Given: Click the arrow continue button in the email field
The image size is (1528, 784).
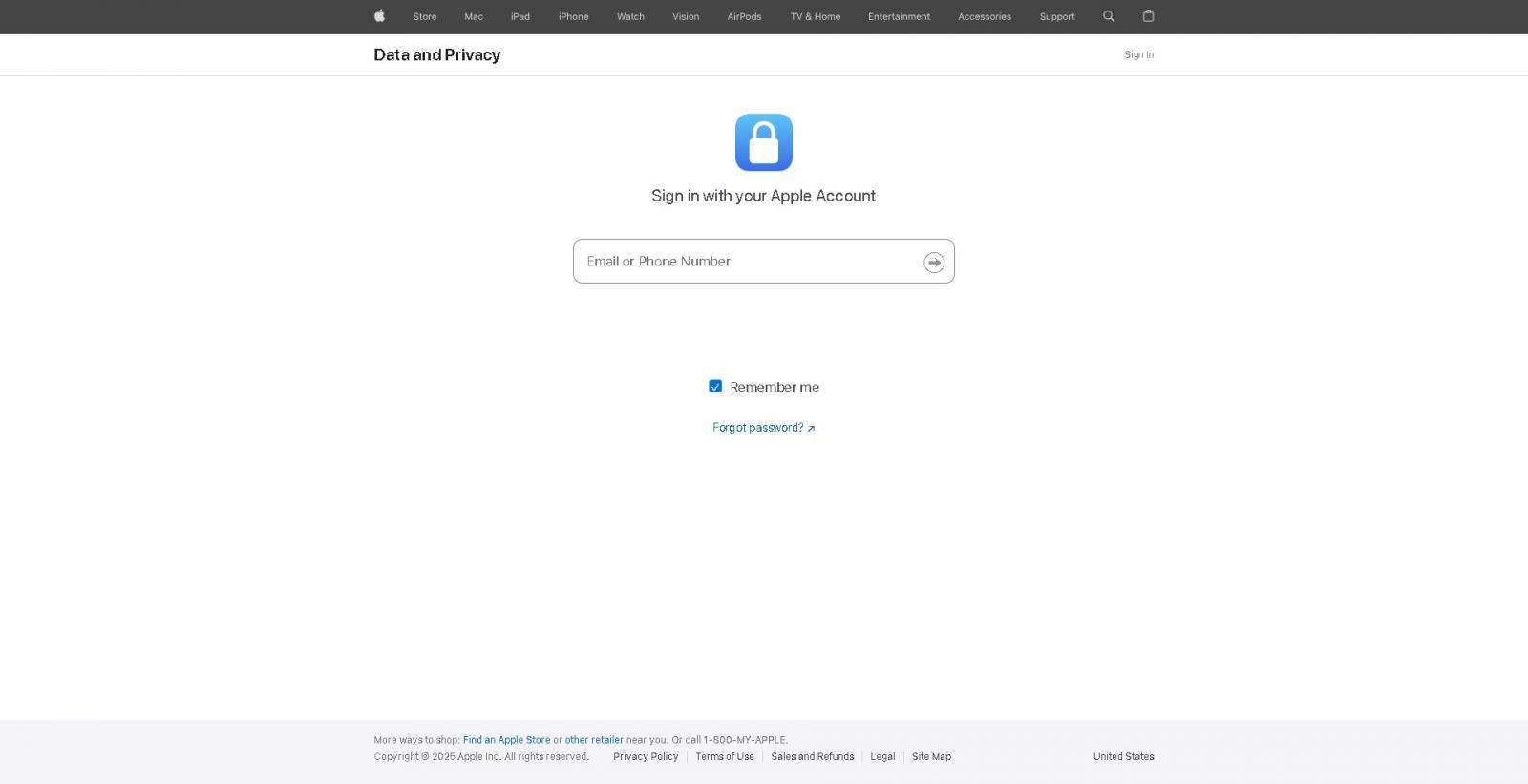Looking at the screenshot, I should [x=934, y=263].
